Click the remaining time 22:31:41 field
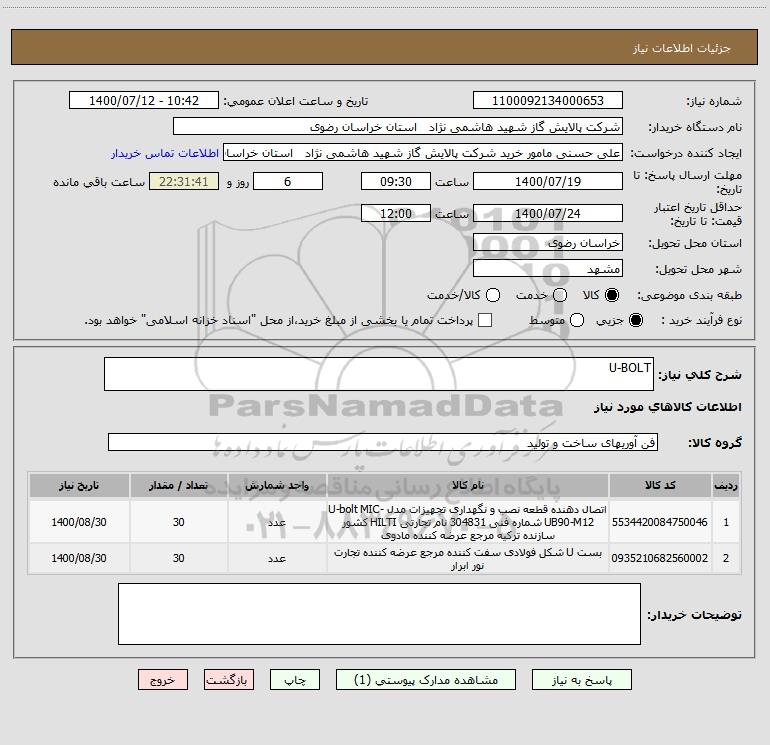The image size is (770, 745). pyautogui.click(x=184, y=181)
